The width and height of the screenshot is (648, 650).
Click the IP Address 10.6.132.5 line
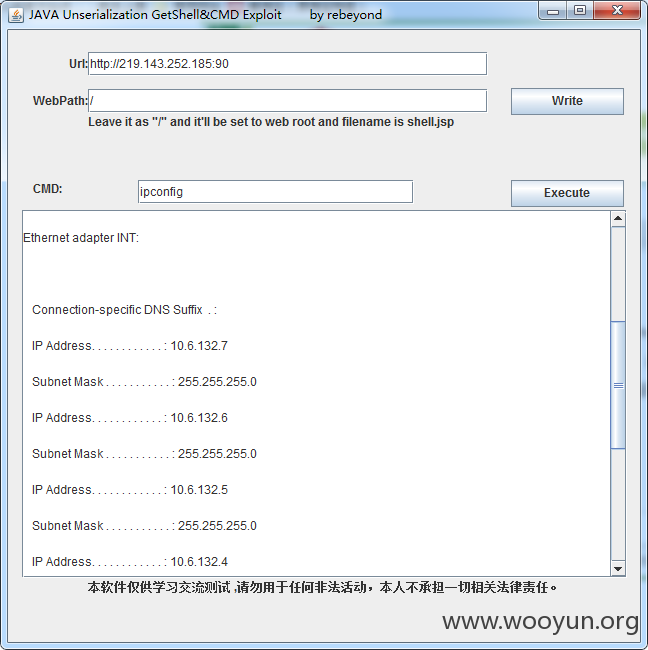point(130,490)
